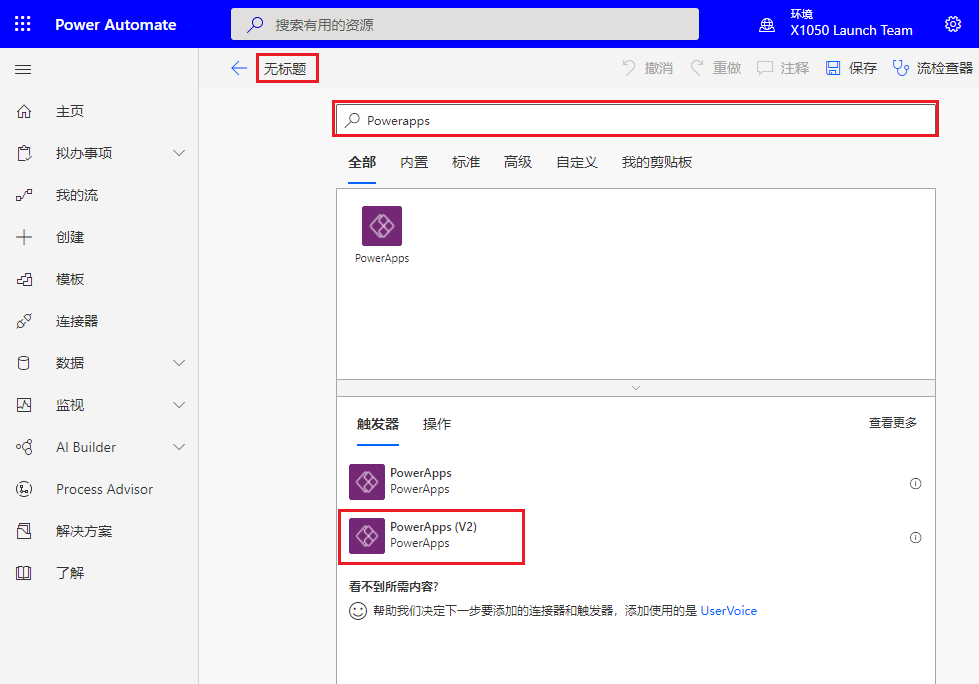Image resolution: width=979 pixels, height=684 pixels.
Task: Click the 无标题 flow title
Action: (x=285, y=69)
